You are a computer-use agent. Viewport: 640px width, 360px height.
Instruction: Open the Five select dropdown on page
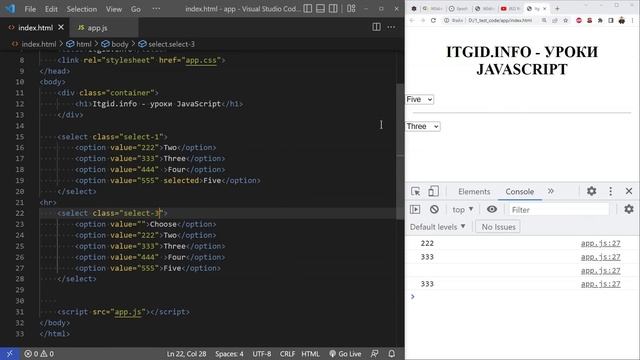point(420,99)
